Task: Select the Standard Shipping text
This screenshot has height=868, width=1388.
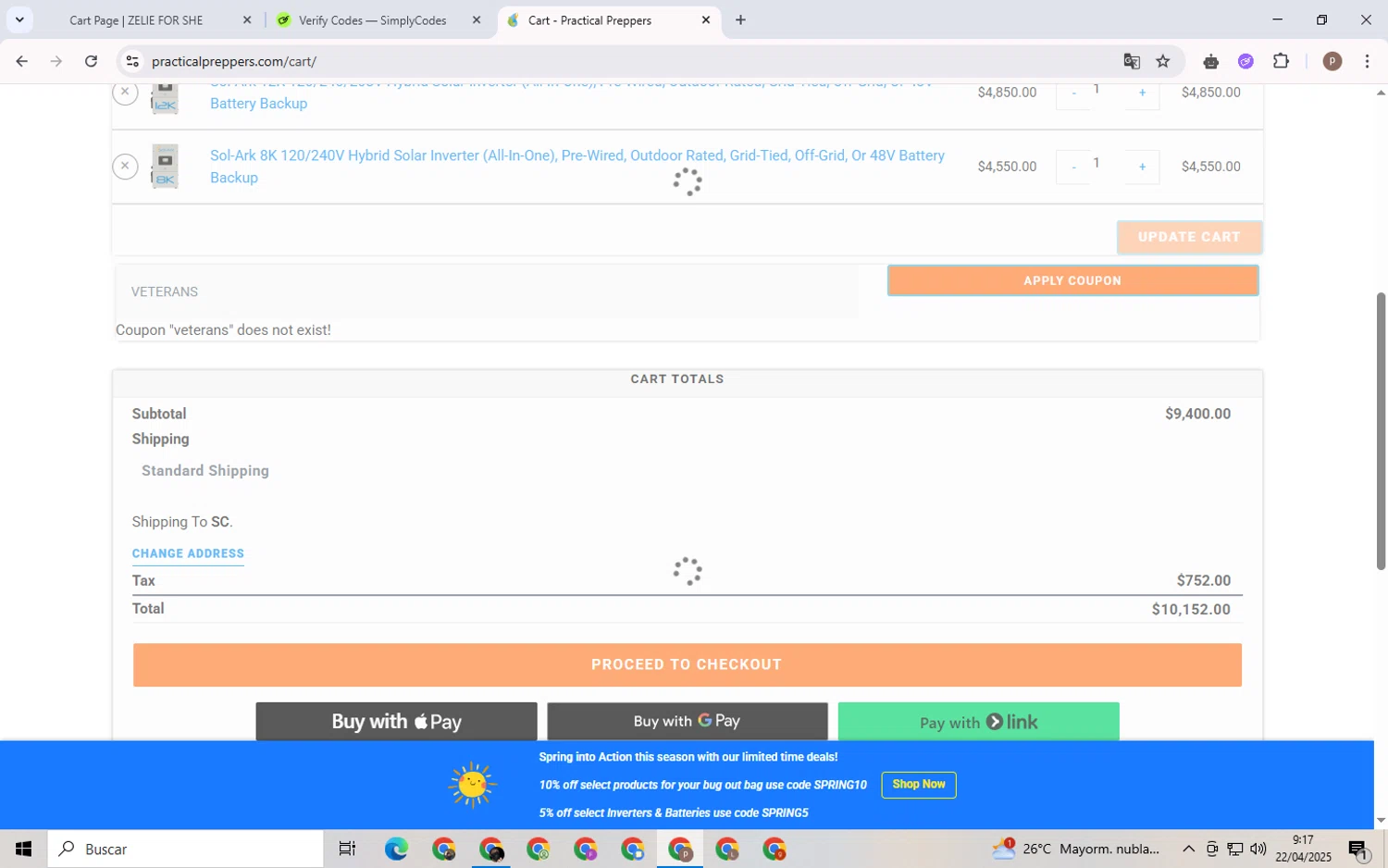Action: (205, 470)
